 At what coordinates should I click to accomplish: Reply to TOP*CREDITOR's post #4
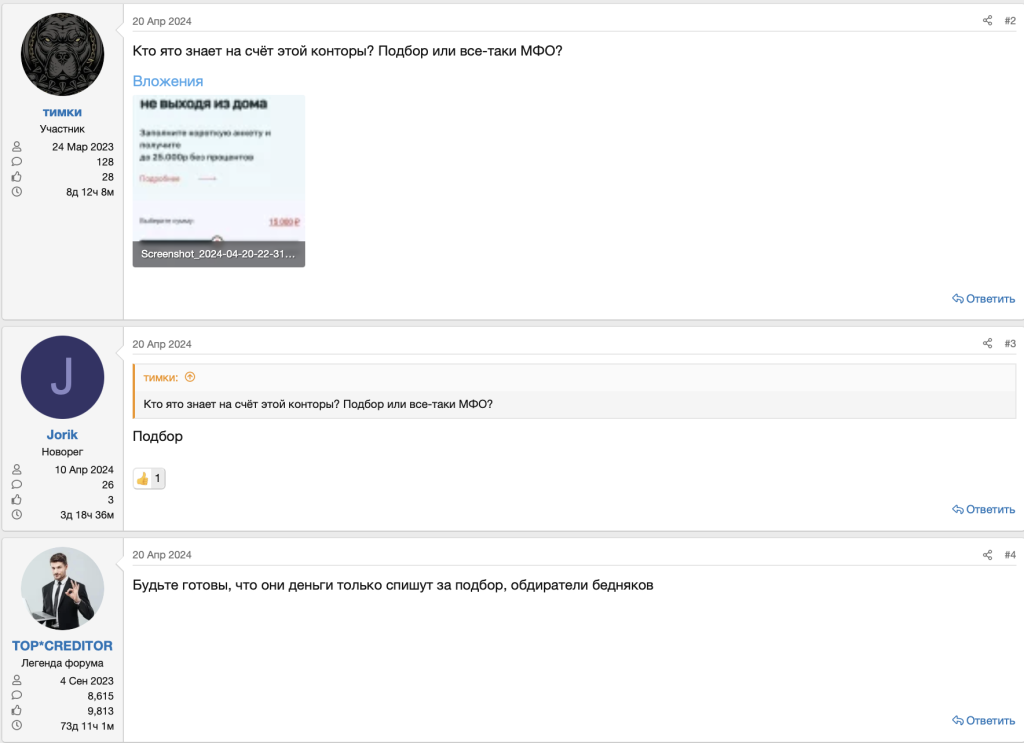point(983,720)
